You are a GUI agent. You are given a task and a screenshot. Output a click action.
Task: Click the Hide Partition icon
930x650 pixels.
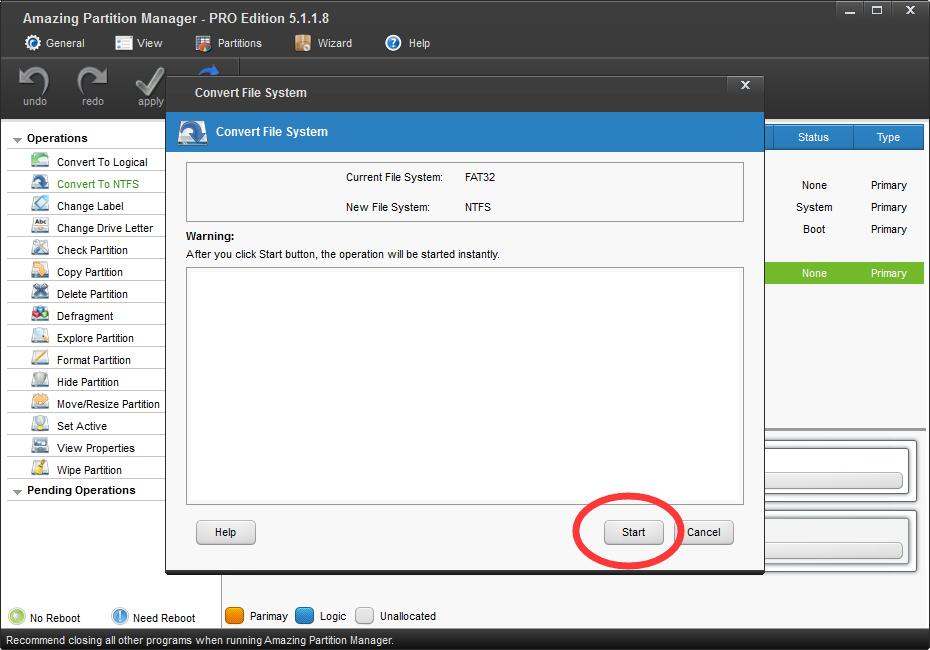40,380
